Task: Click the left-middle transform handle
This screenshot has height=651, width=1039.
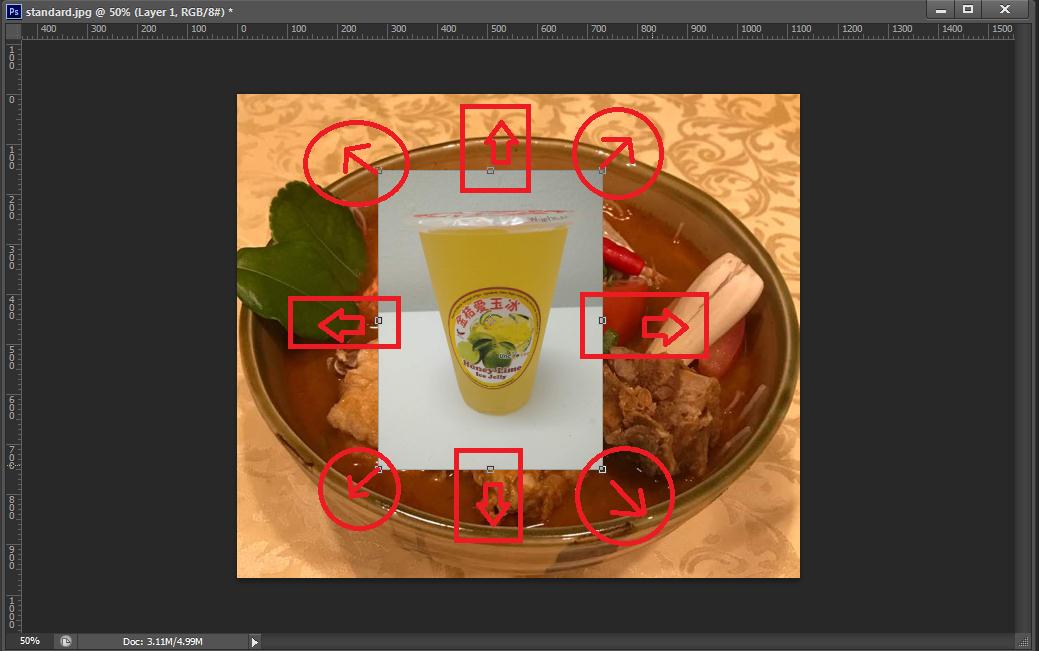Action: [x=379, y=320]
